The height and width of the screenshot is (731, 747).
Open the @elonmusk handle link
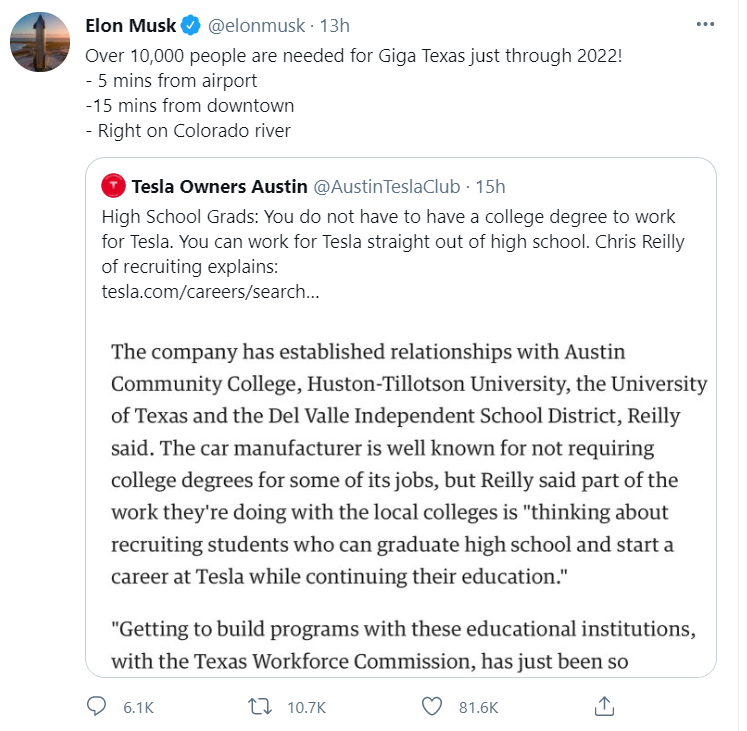pos(255,25)
